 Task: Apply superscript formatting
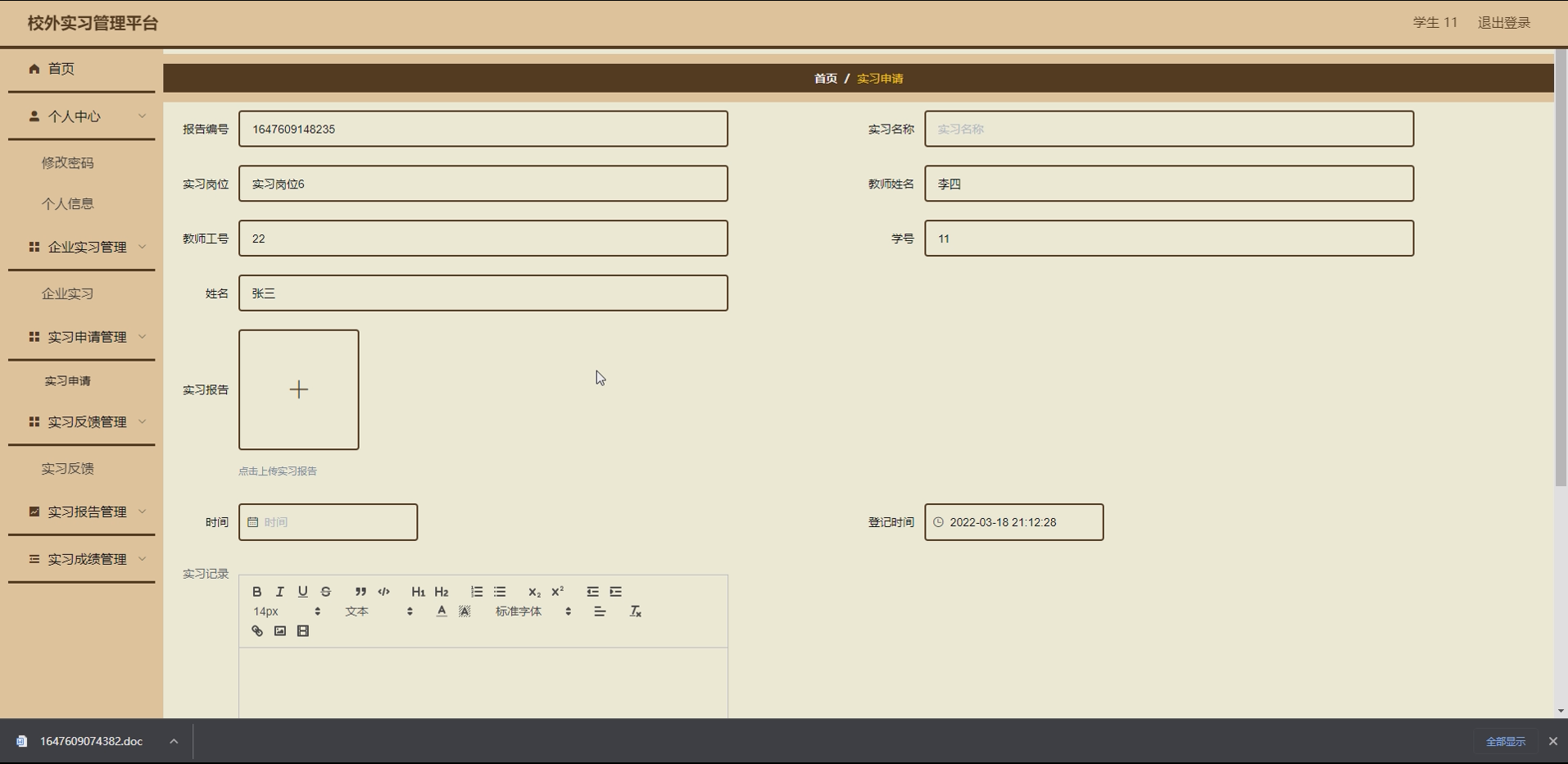coord(557,592)
